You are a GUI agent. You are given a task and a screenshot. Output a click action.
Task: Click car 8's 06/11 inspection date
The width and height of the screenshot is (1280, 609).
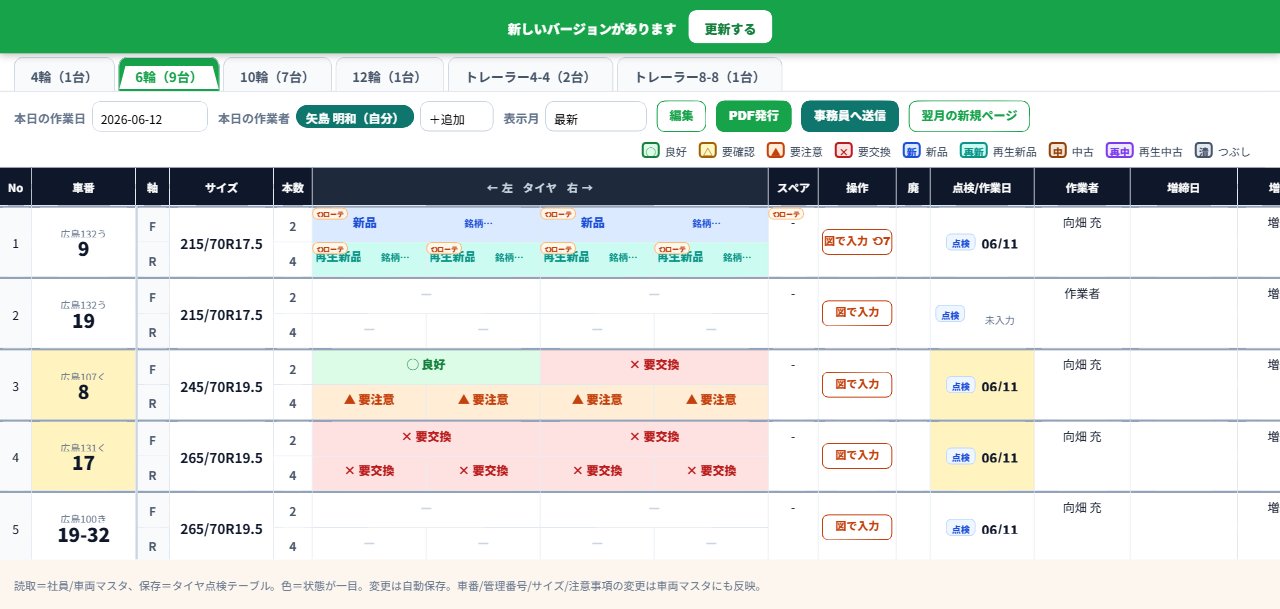(x=999, y=387)
